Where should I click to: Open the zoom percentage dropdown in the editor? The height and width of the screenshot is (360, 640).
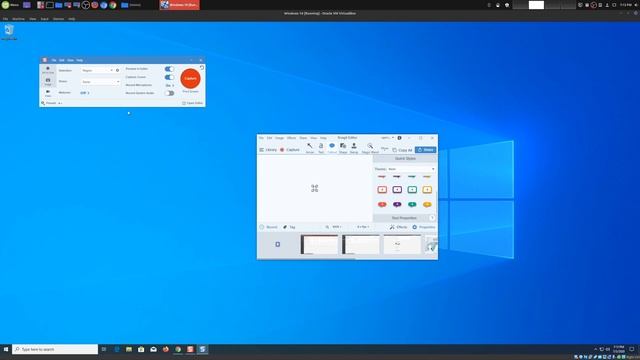[337, 227]
